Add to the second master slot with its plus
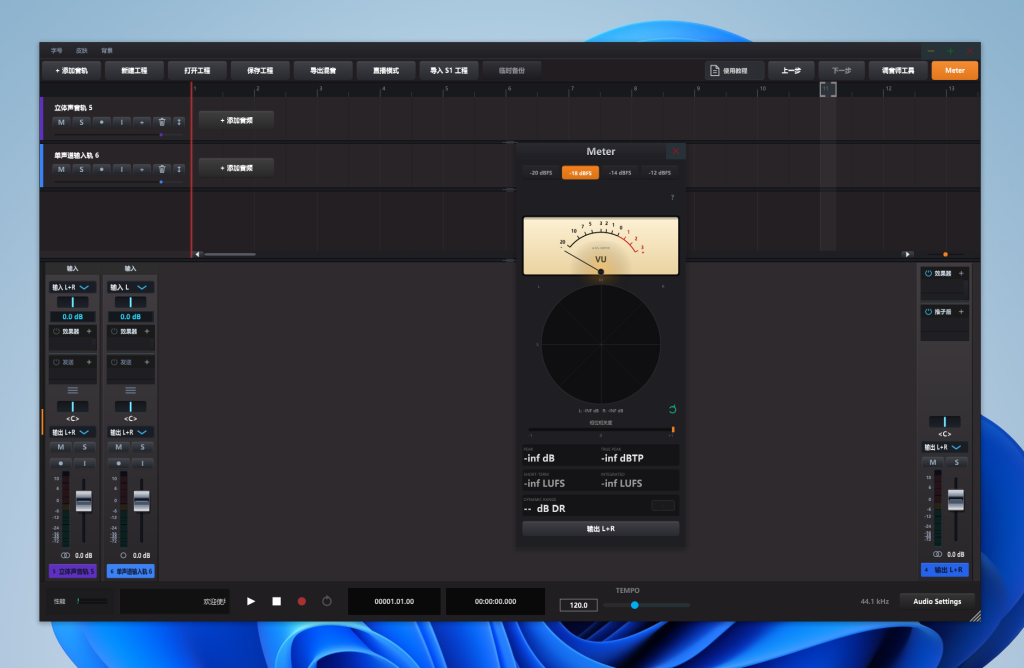Image resolution: width=1024 pixels, height=668 pixels. click(x=961, y=311)
